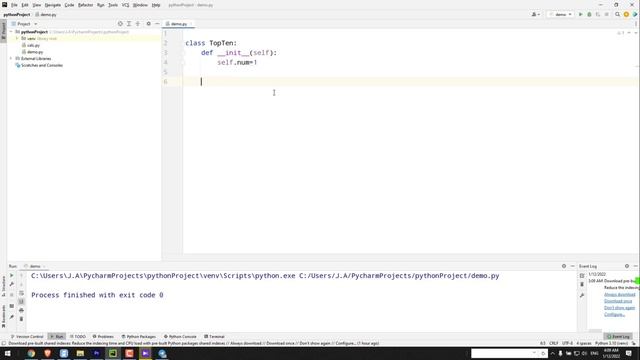Open the VCS menu

[125, 5]
